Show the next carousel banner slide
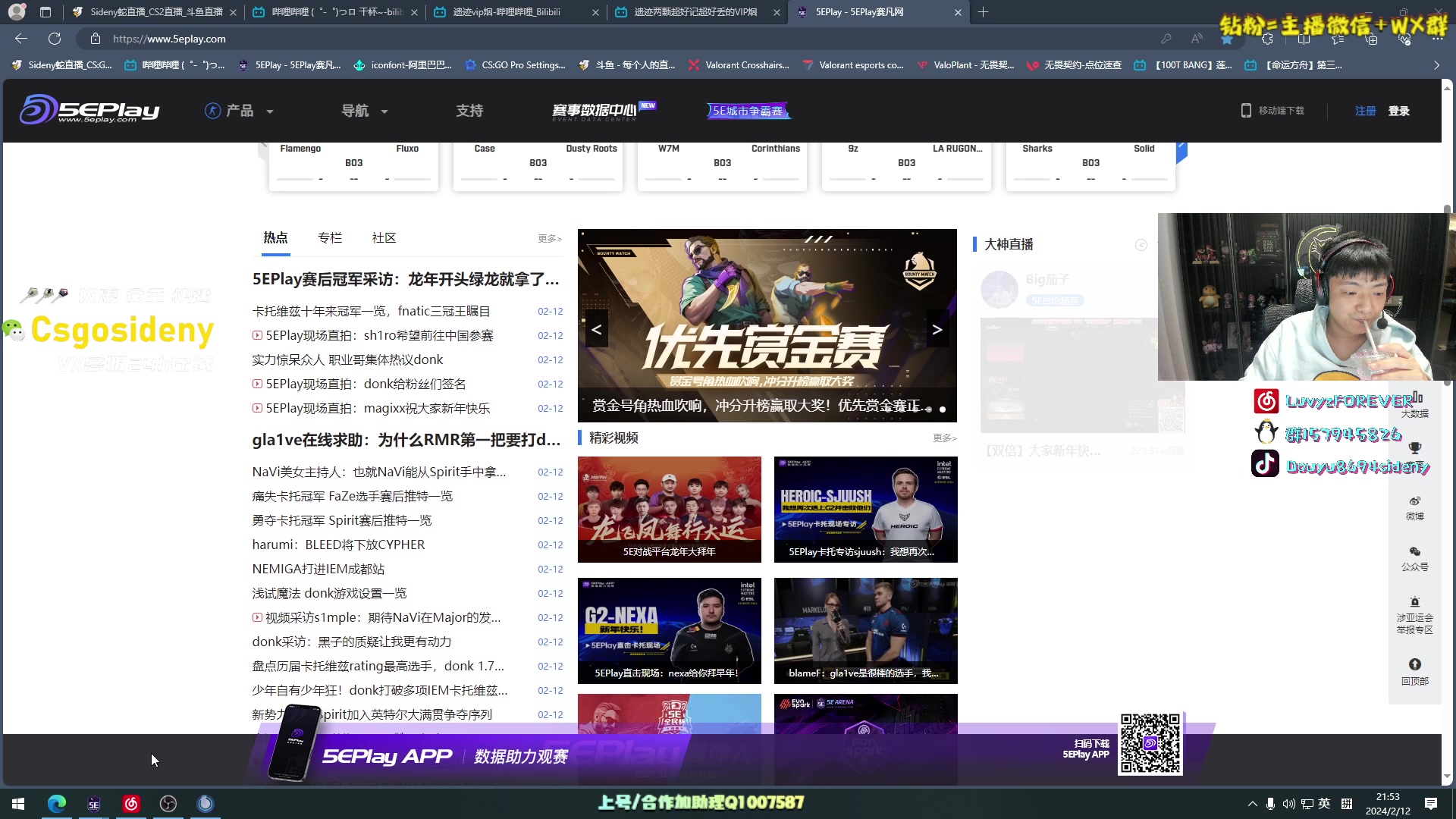The width and height of the screenshot is (1456, 819). (x=937, y=329)
